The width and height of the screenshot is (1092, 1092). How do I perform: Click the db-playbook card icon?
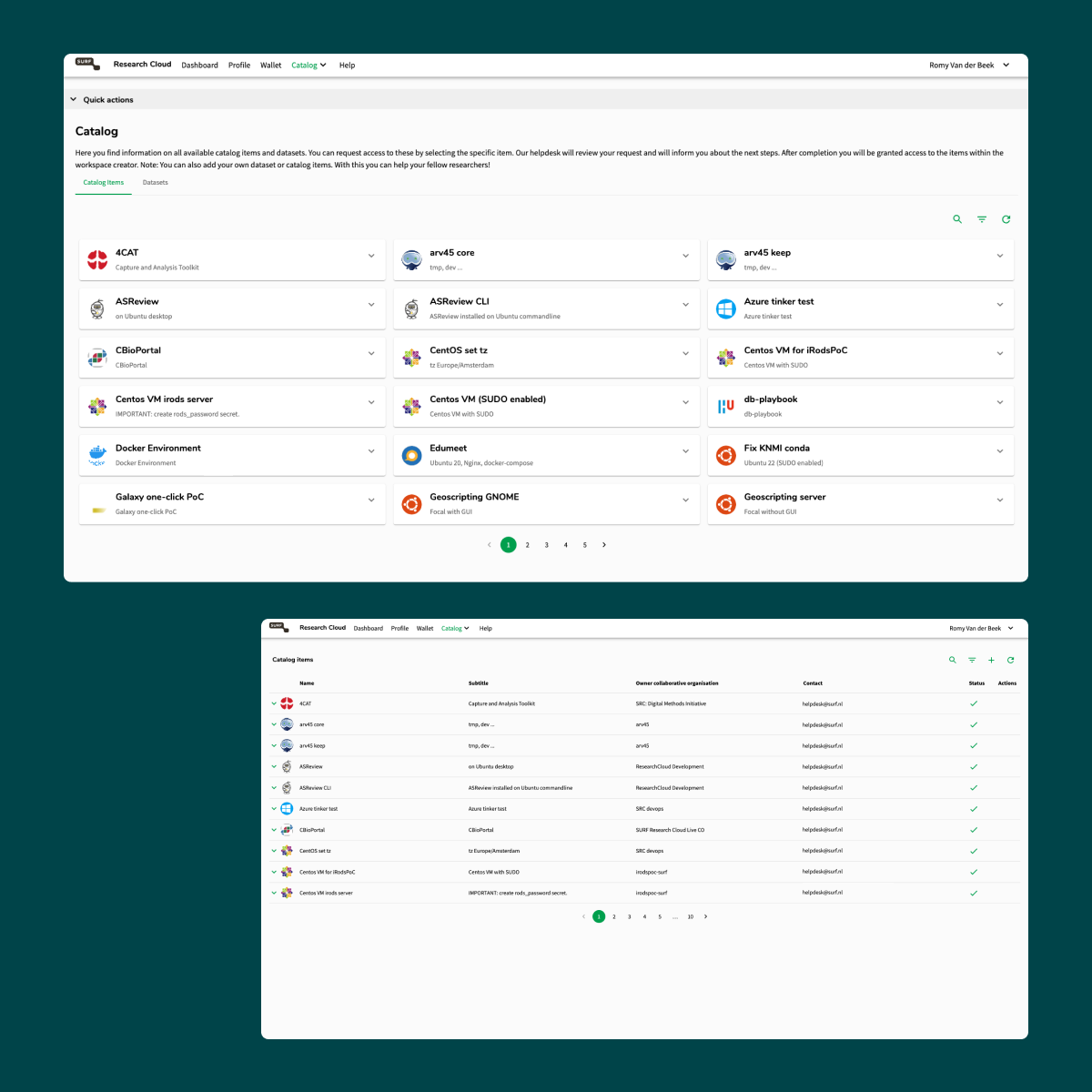click(x=726, y=406)
